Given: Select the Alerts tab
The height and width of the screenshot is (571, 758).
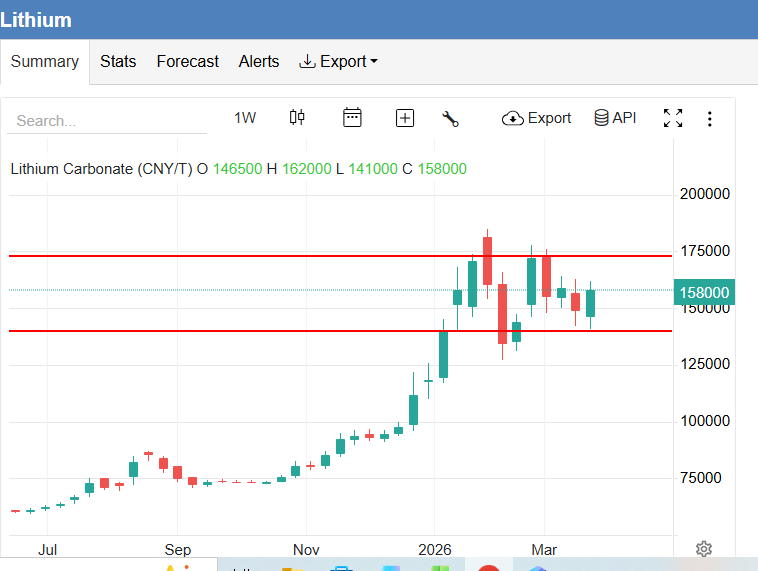Looking at the screenshot, I should [259, 62].
